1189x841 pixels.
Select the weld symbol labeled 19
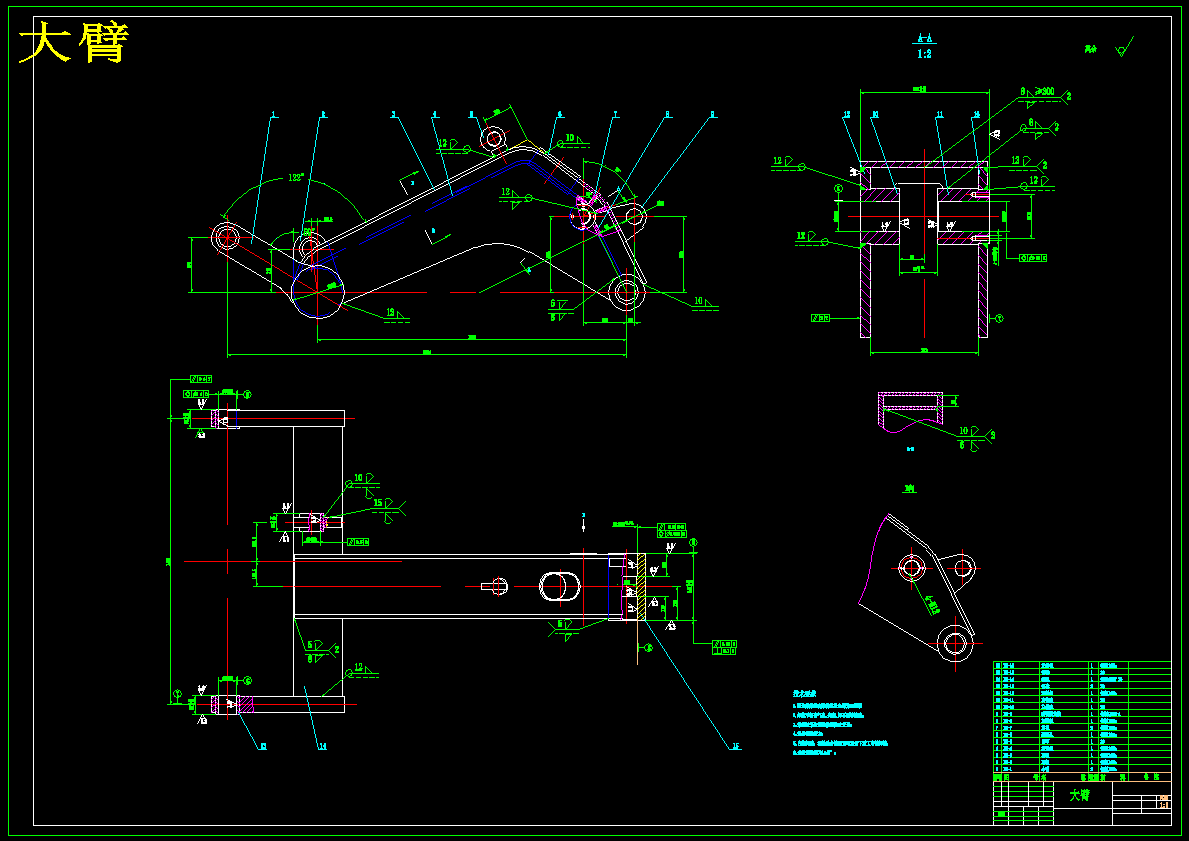397,313
